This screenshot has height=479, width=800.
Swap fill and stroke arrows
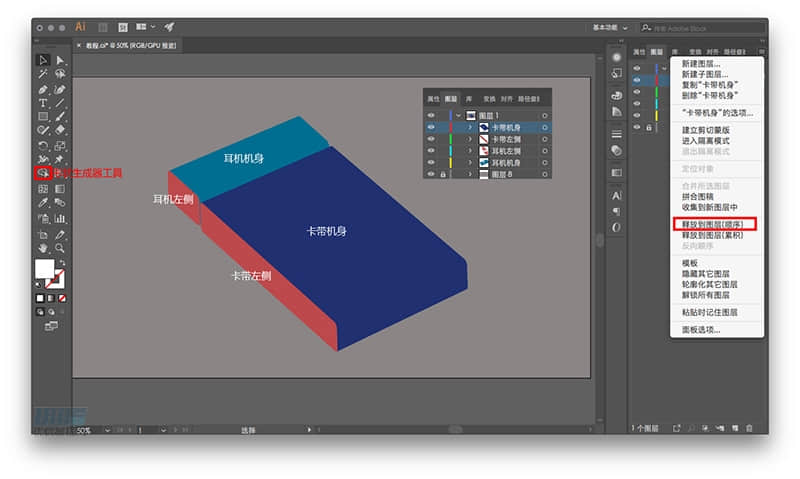point(62,262)
